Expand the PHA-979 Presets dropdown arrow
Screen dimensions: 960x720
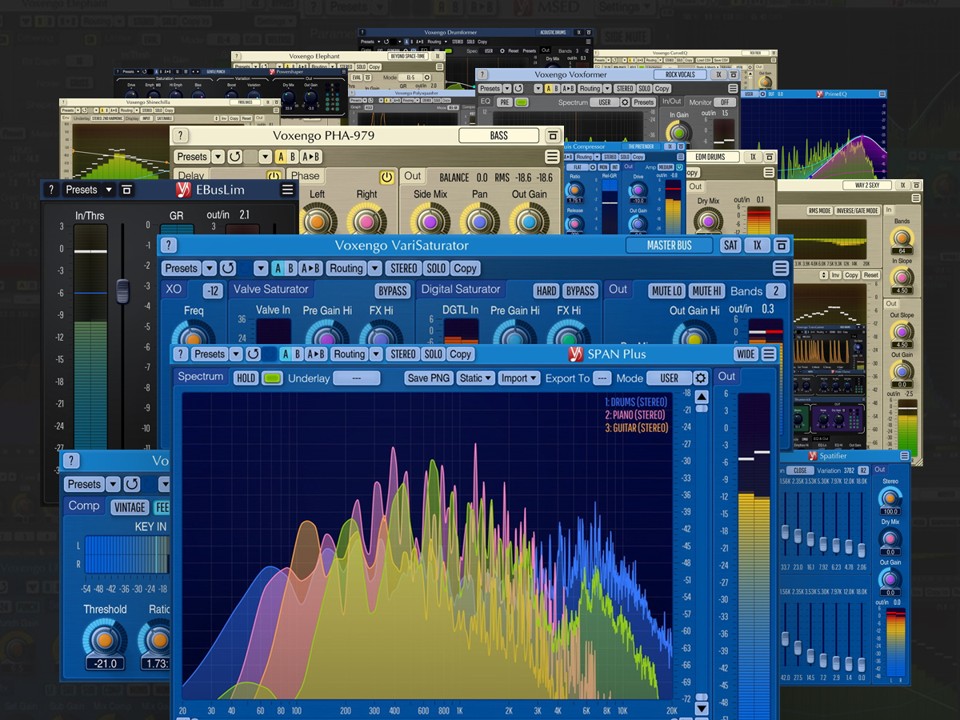(217, 157)
